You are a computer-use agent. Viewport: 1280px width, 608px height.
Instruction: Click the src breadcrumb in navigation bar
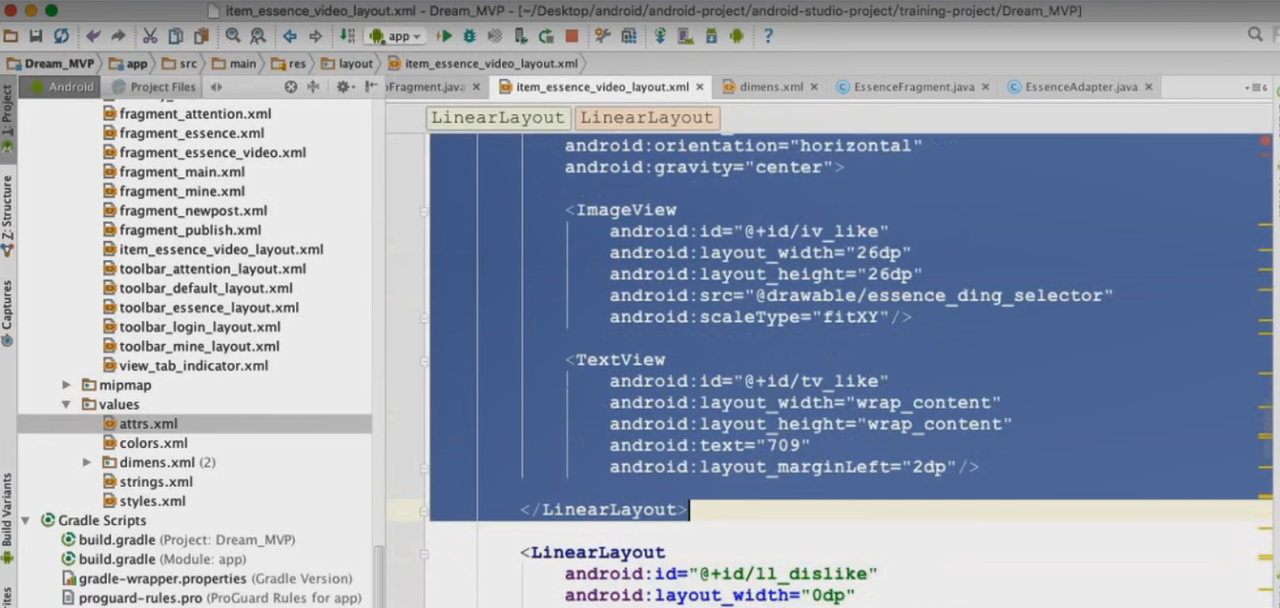(187, 63)
